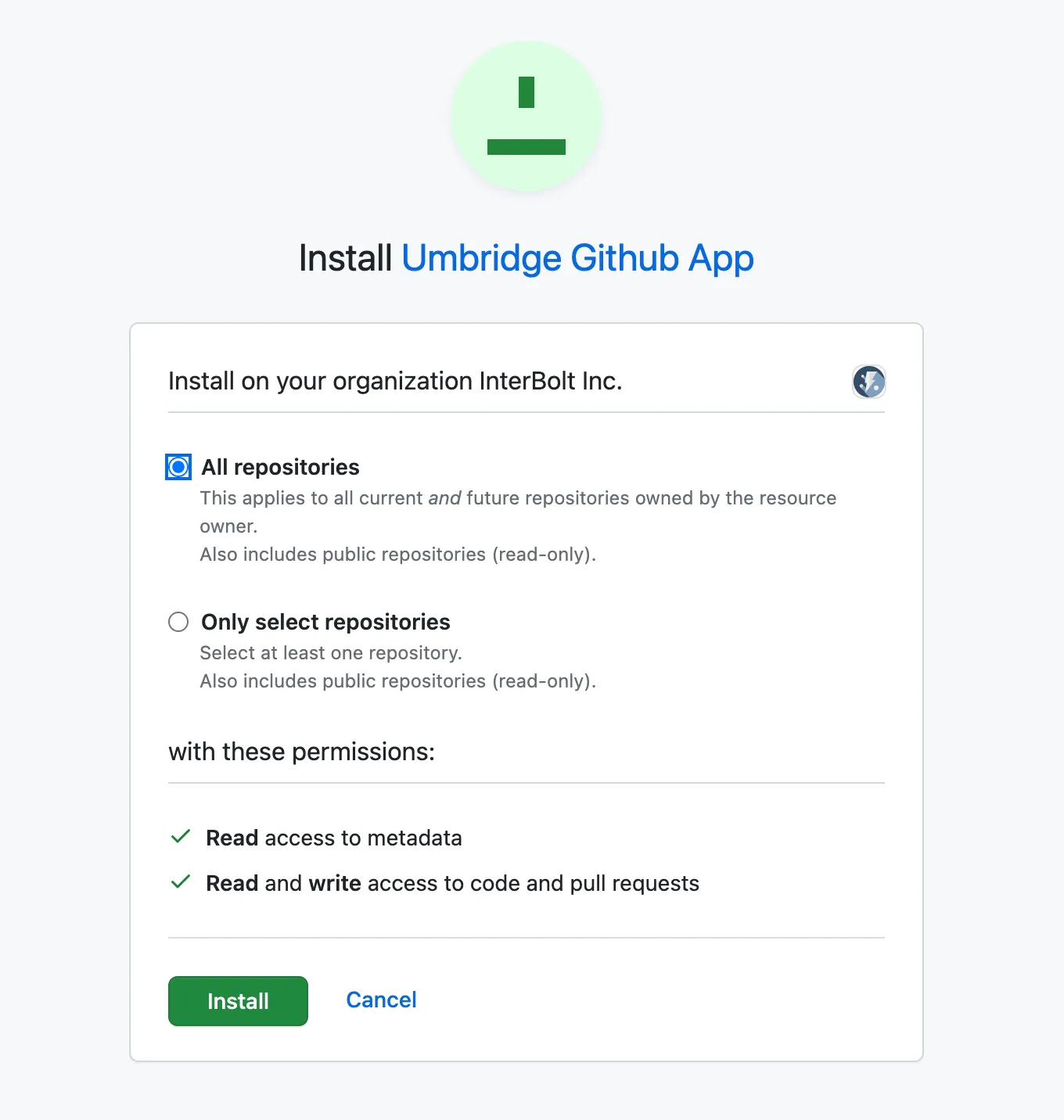Enable the Only select repositories setting
Screen dimensions: 1064x1120
(x=178, y=622)
